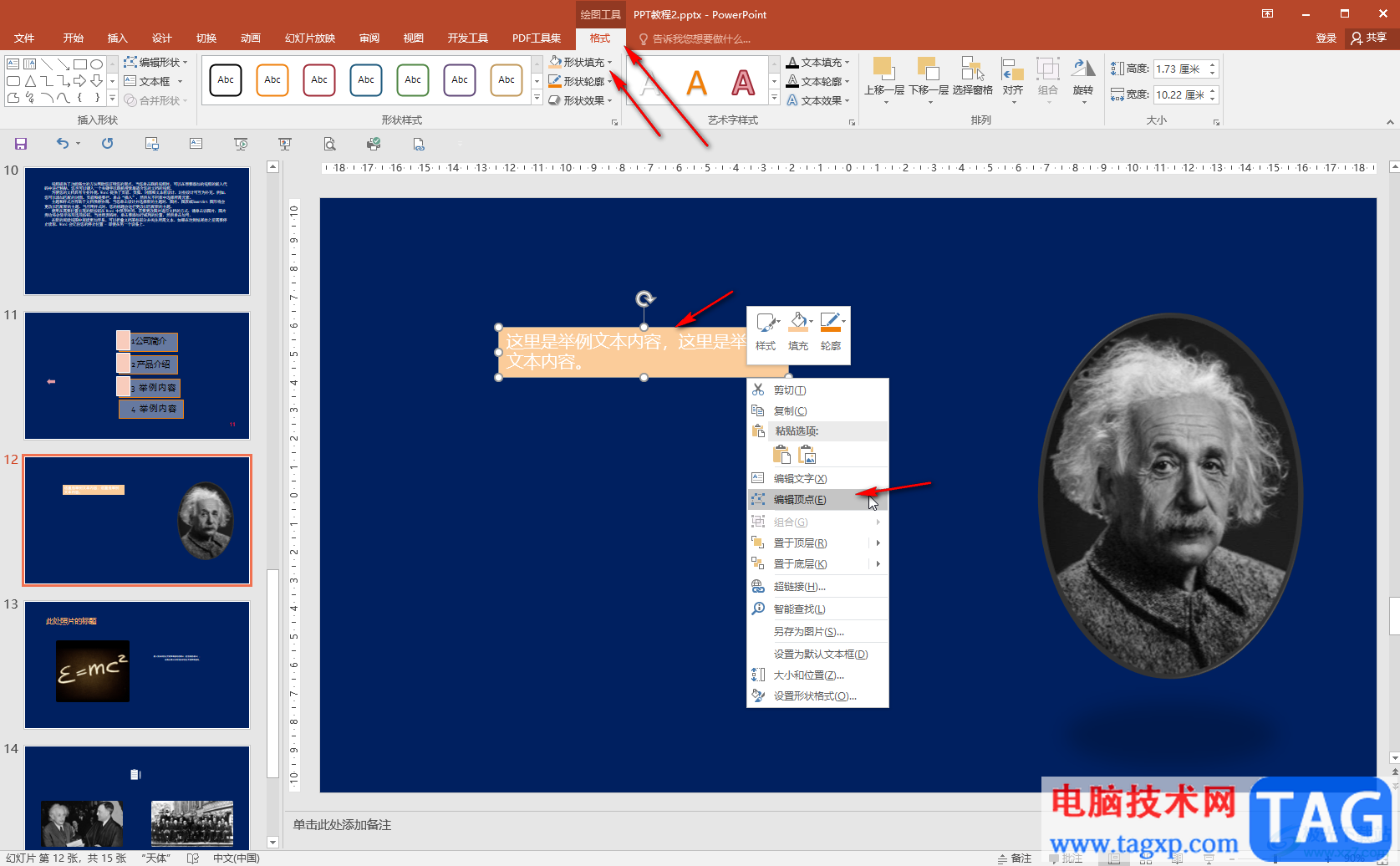Click the redo/repeat icon
Screen dimensions: 1400x866
[x=108, y=144]
